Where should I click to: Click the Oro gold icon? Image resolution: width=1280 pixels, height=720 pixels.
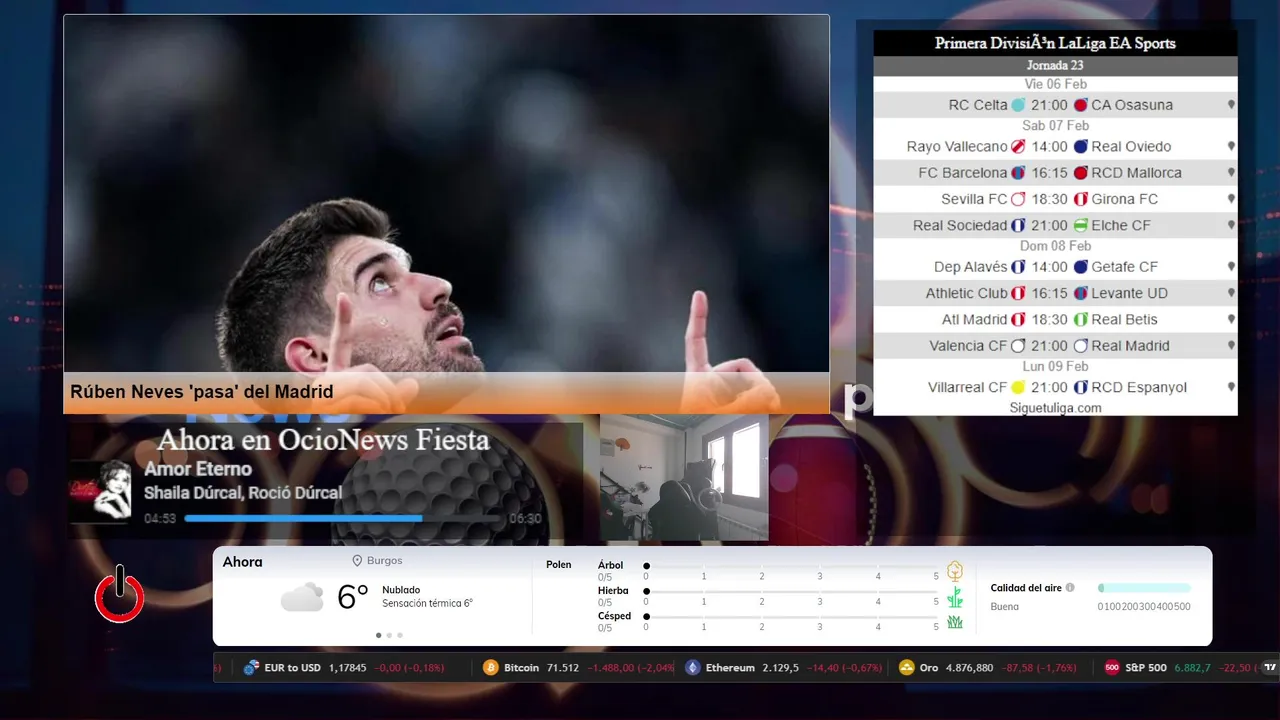[906, 667]
